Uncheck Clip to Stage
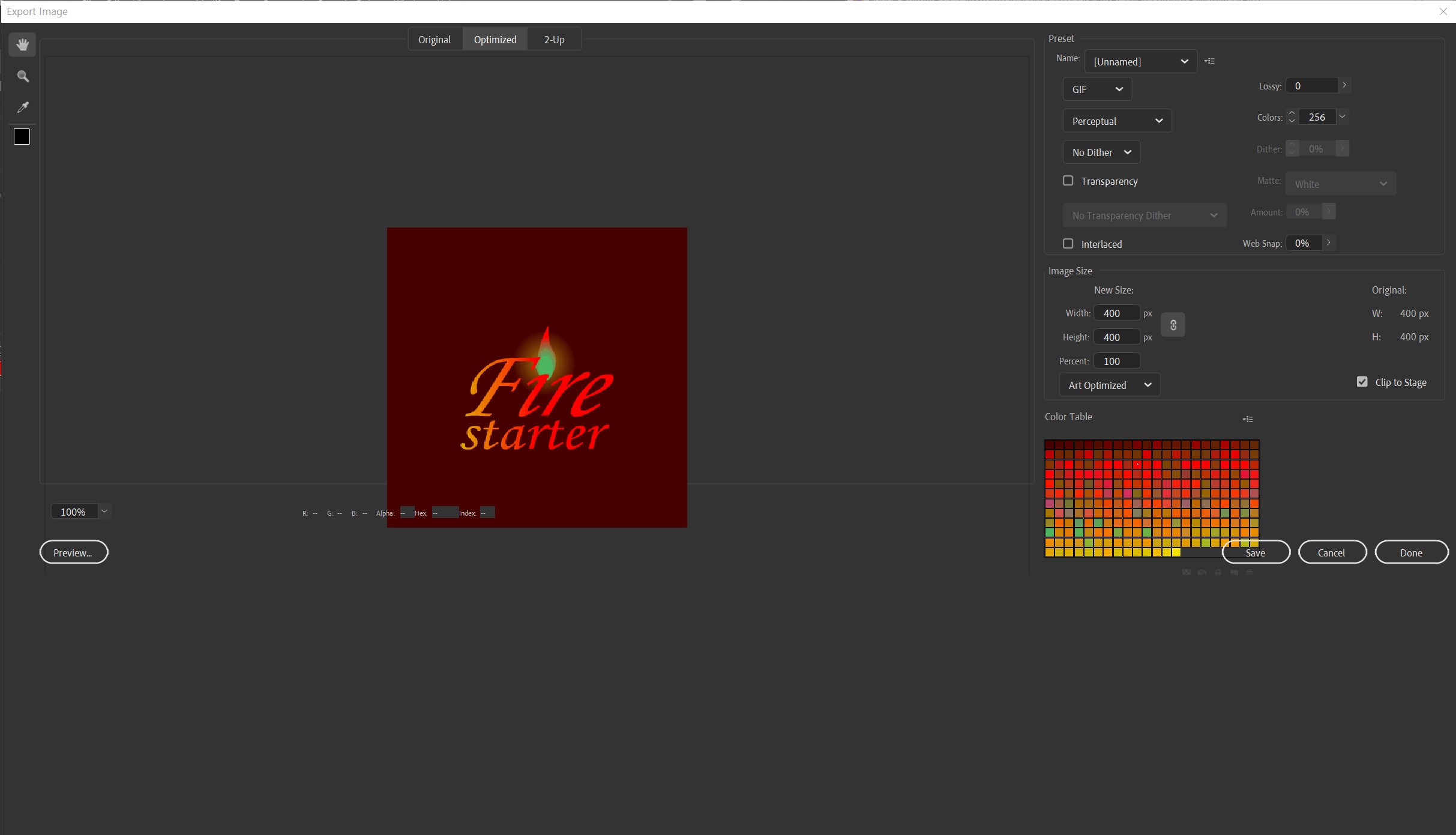The height and width of the screenshot is (835, 1456). point(1362,382)
